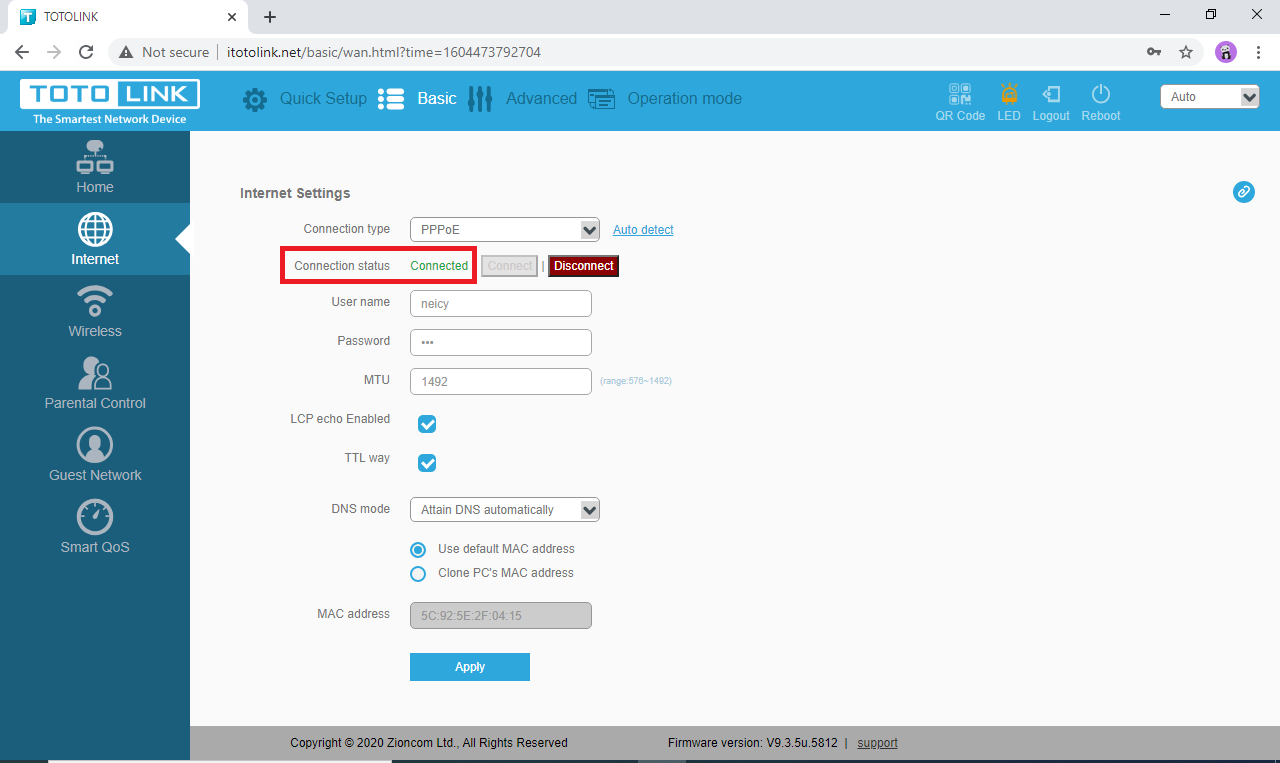Click the Quick Setup gear icon
The height and width of the screenshot is (763, 1280).
[x=255, y=99]
